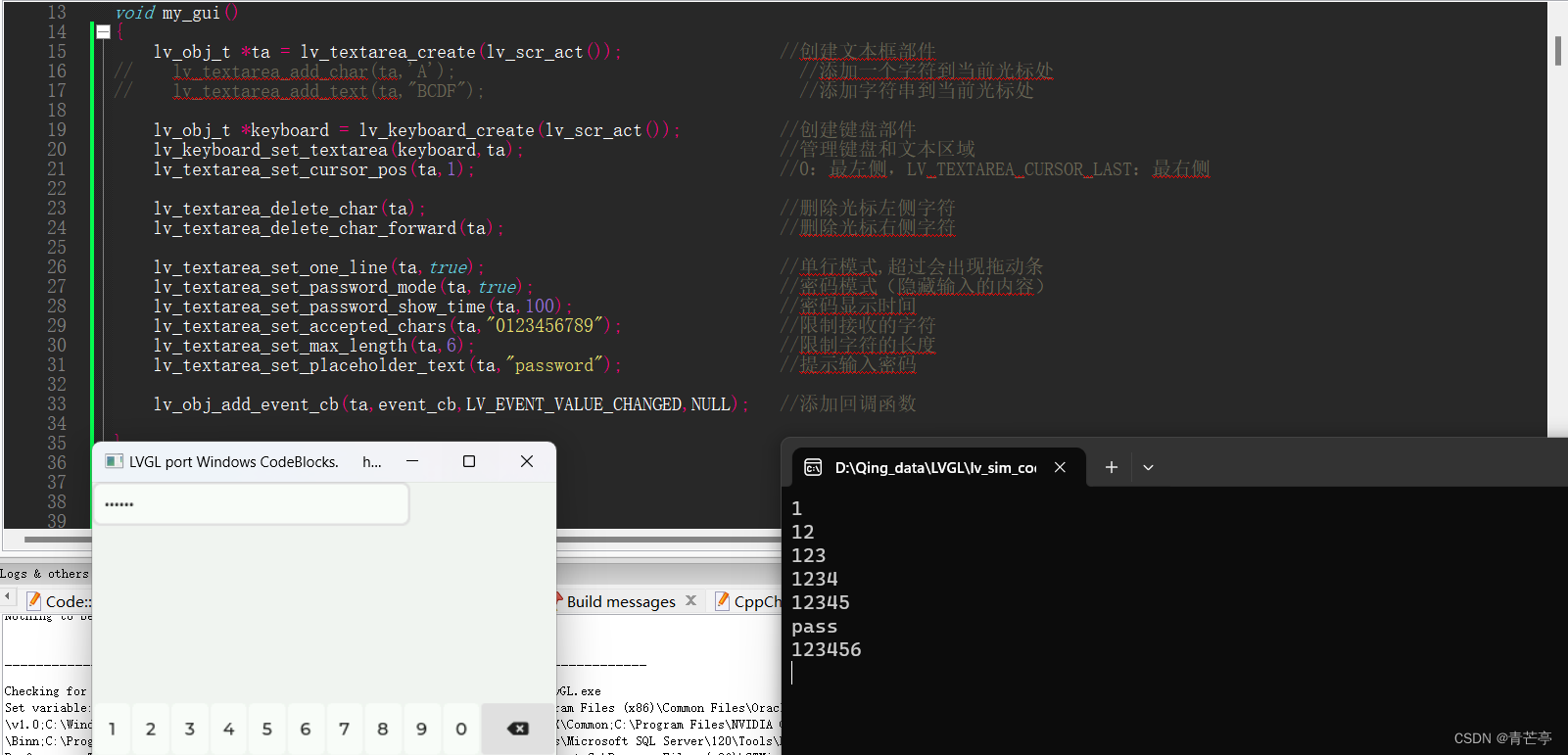Image resolution: width=1568 pixels, height=755 pixels.
Task: Click on lv_textarea_set_max_length call
Action: click(280, 346)
